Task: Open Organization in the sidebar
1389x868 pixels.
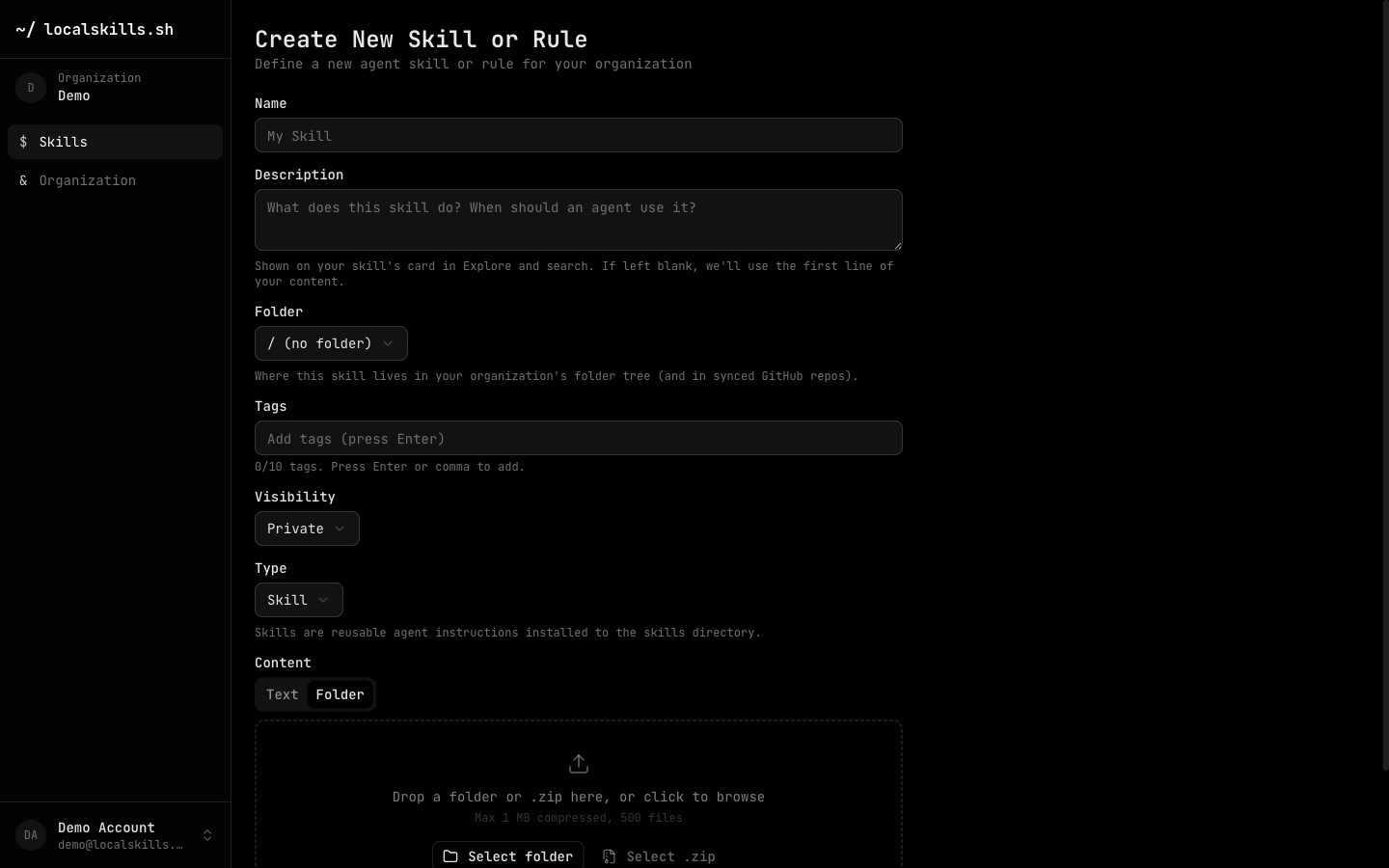Action: click(115, 180)
